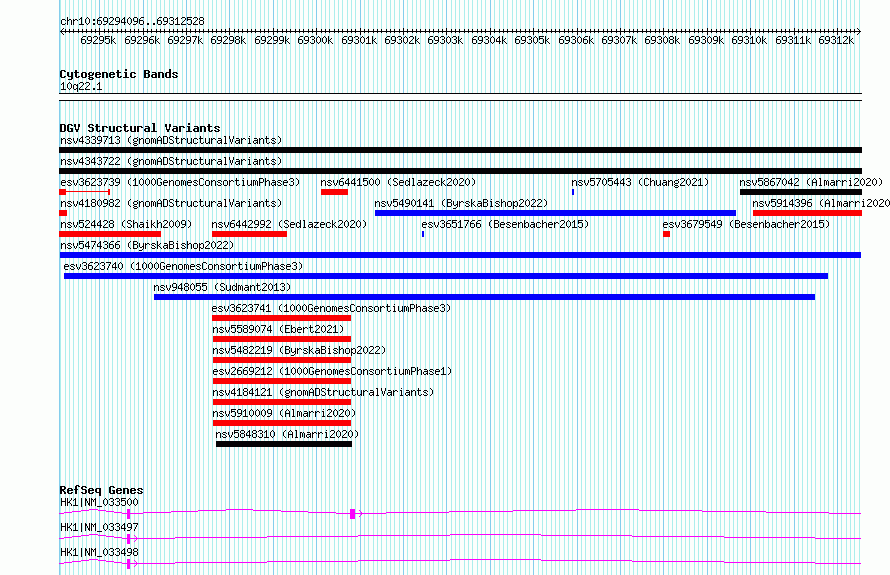This screenshot has width=890, height=575.
Task: Click the RefSeq Genes track heading
Action: click(102, 490)
